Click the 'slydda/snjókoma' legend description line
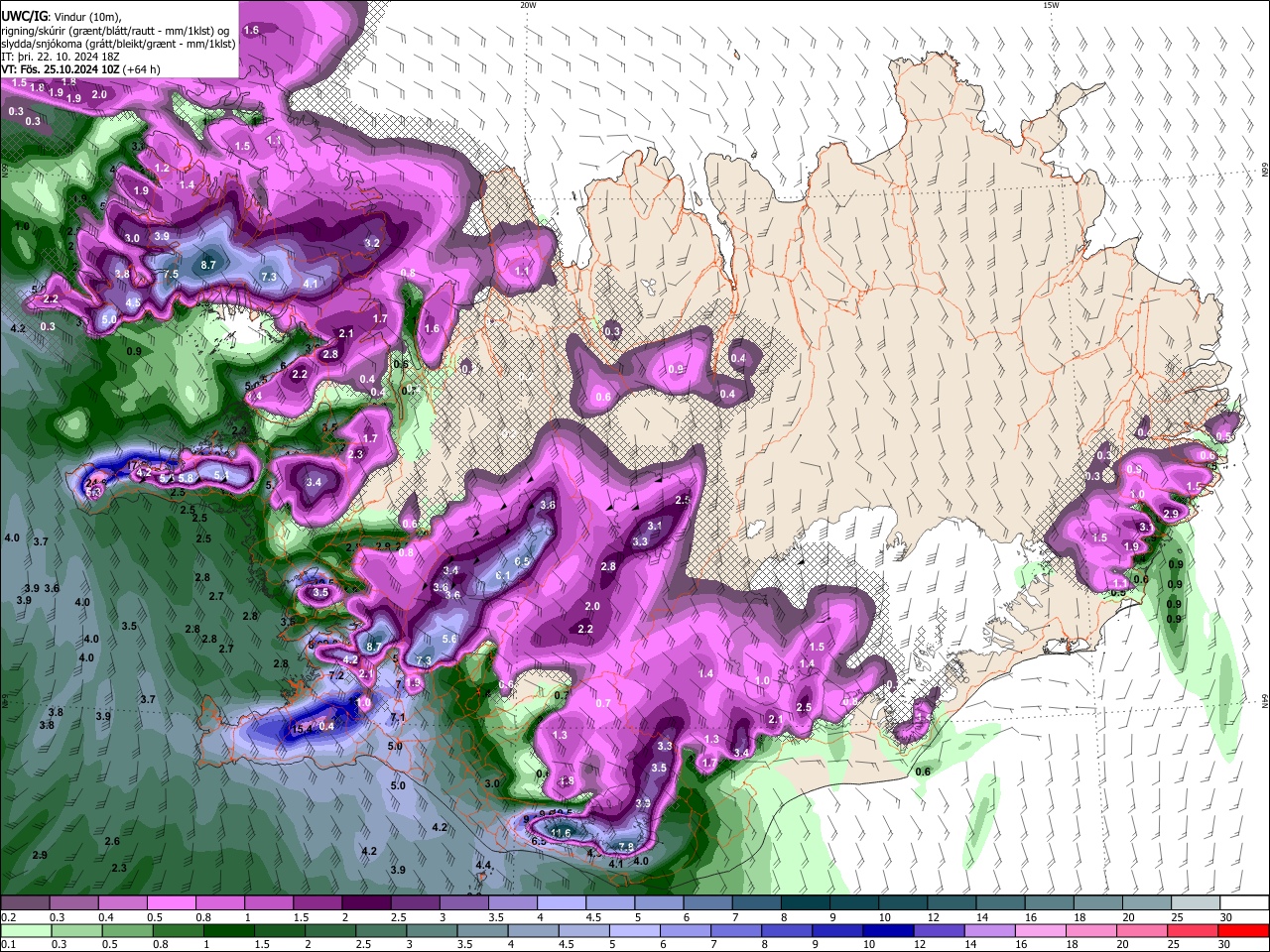1270x952 pixels. [x=119, y=43]
